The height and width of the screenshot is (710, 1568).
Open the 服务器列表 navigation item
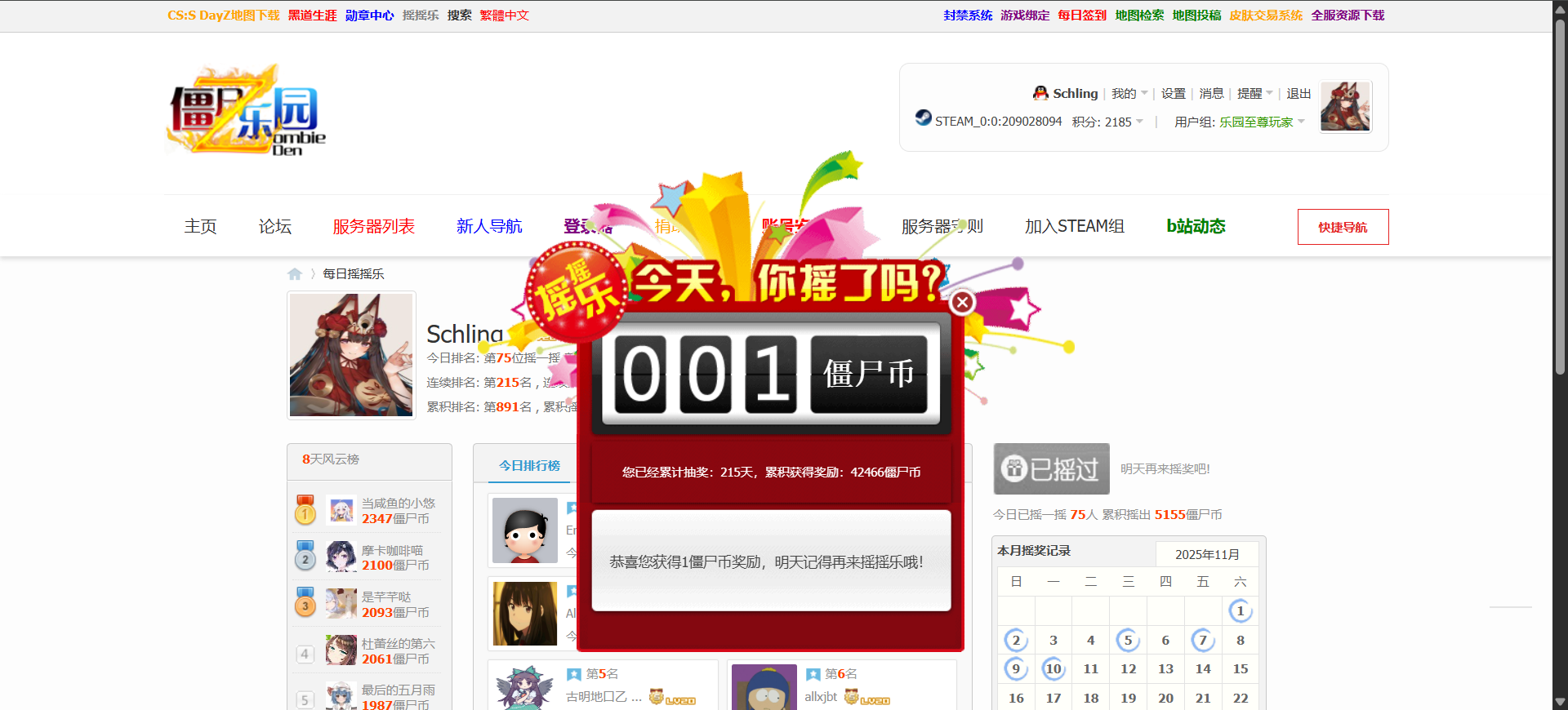[x=373, y=226]
